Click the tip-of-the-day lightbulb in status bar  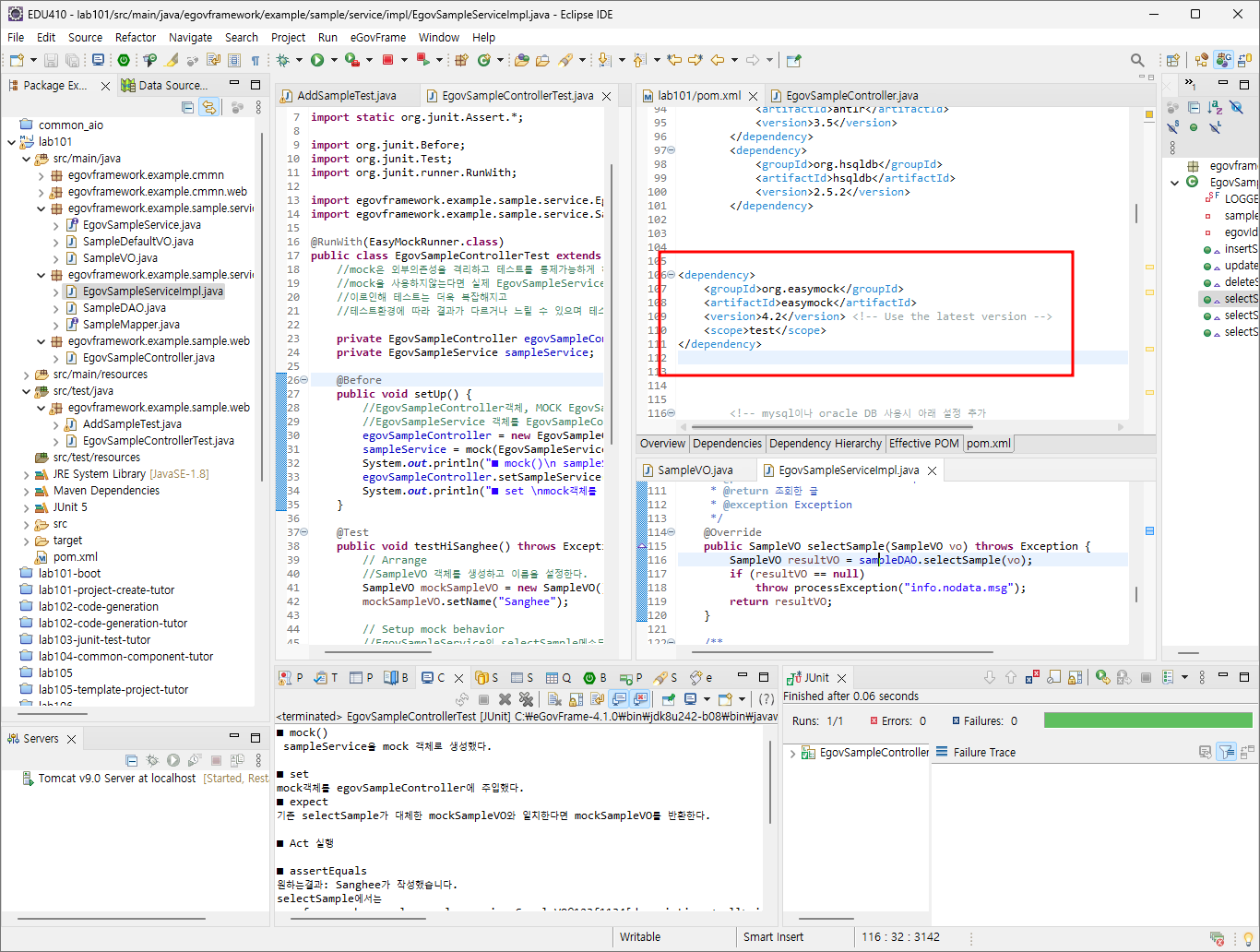[x=1248, y=938]
